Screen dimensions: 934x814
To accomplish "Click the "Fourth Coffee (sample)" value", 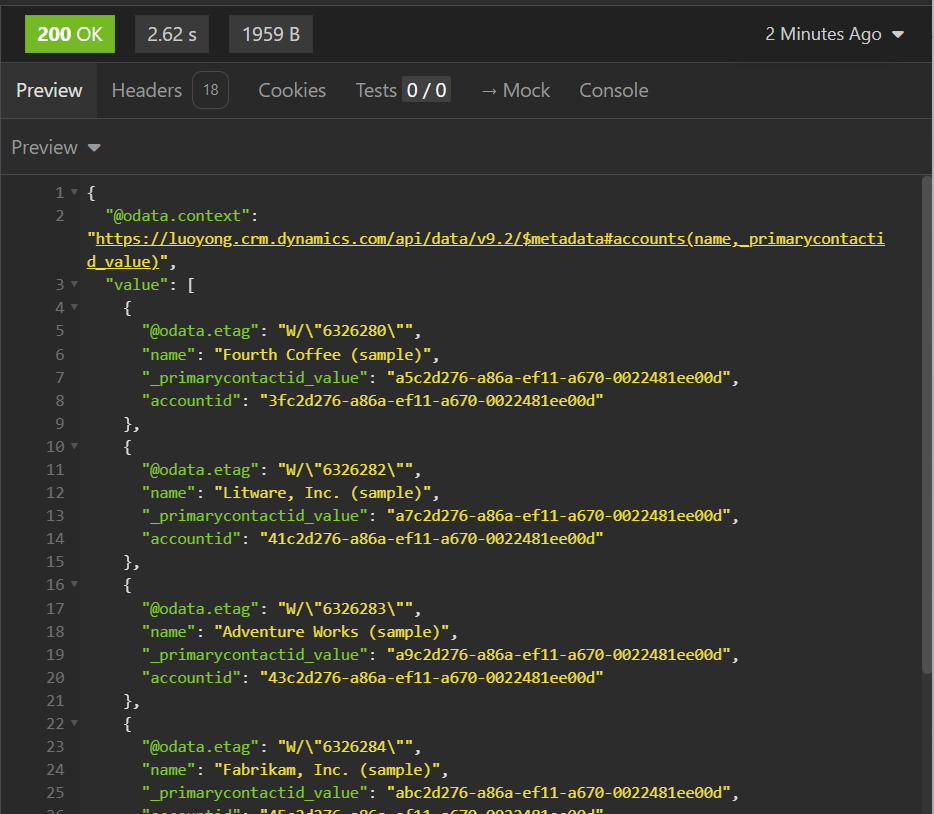I will (322, 355).
